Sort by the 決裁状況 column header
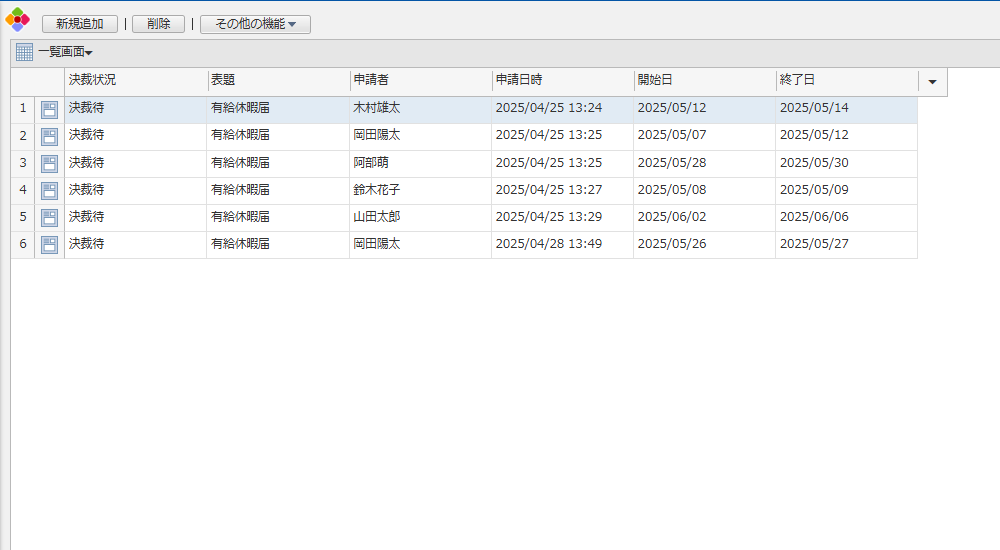 135,81
